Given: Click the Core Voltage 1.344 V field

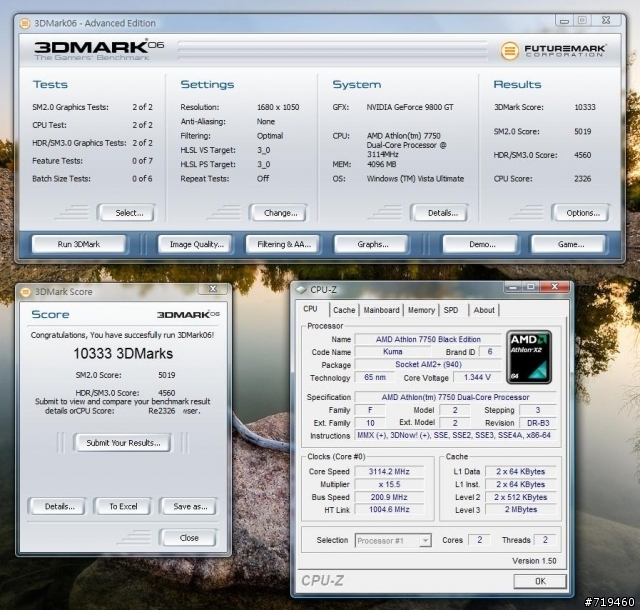Looking at the screenshot, I should click(477, 377).
